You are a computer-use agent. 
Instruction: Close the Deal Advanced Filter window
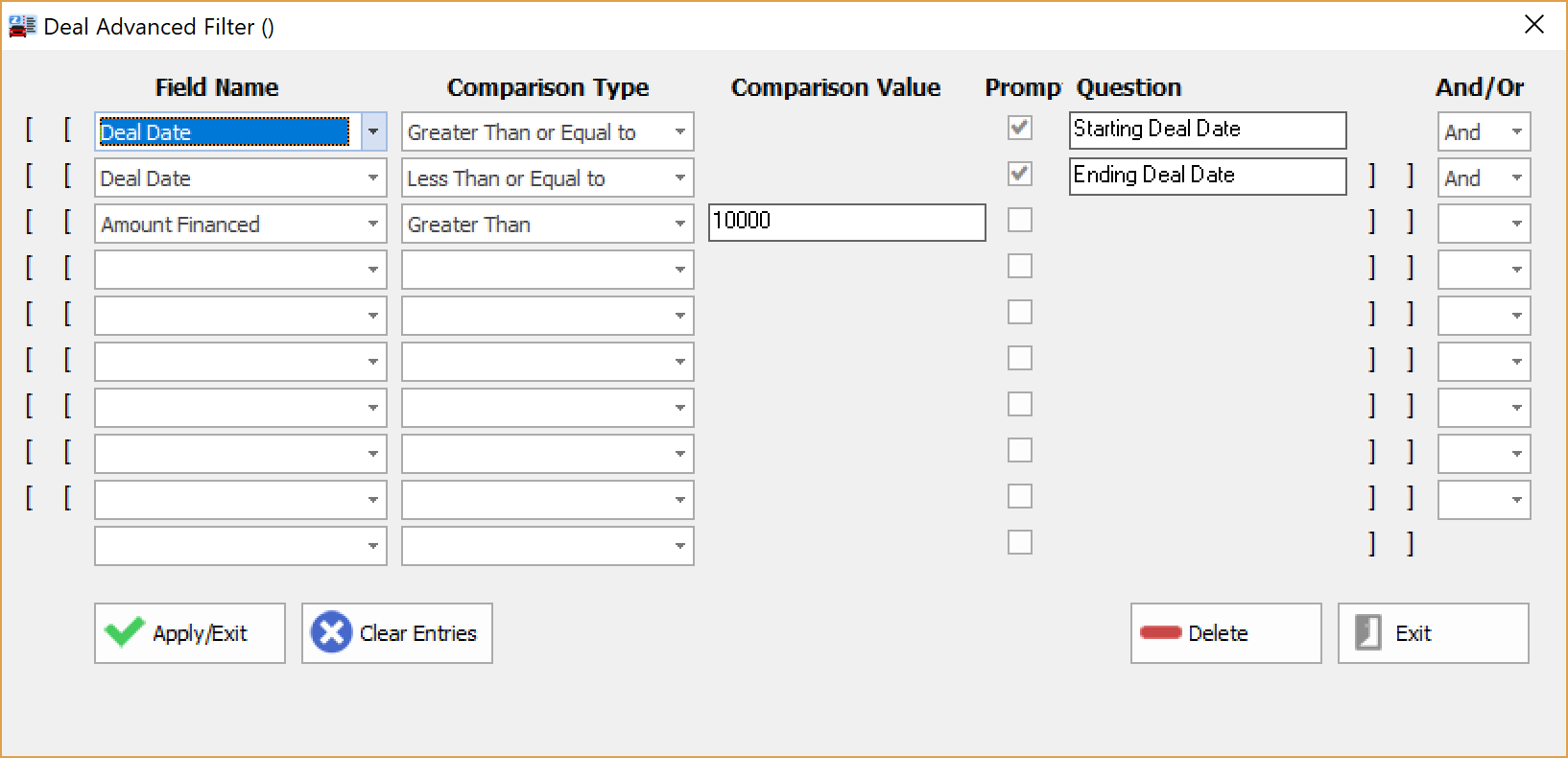pos(1534,25)
